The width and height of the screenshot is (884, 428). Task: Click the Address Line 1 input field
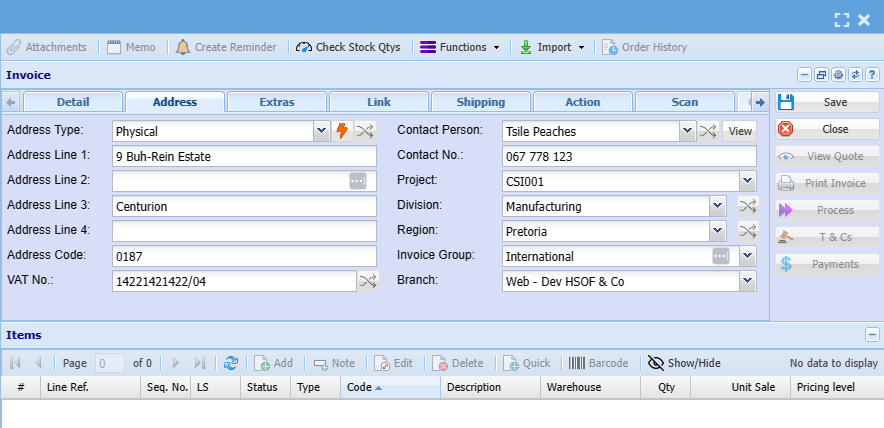[x=244, y=156]
